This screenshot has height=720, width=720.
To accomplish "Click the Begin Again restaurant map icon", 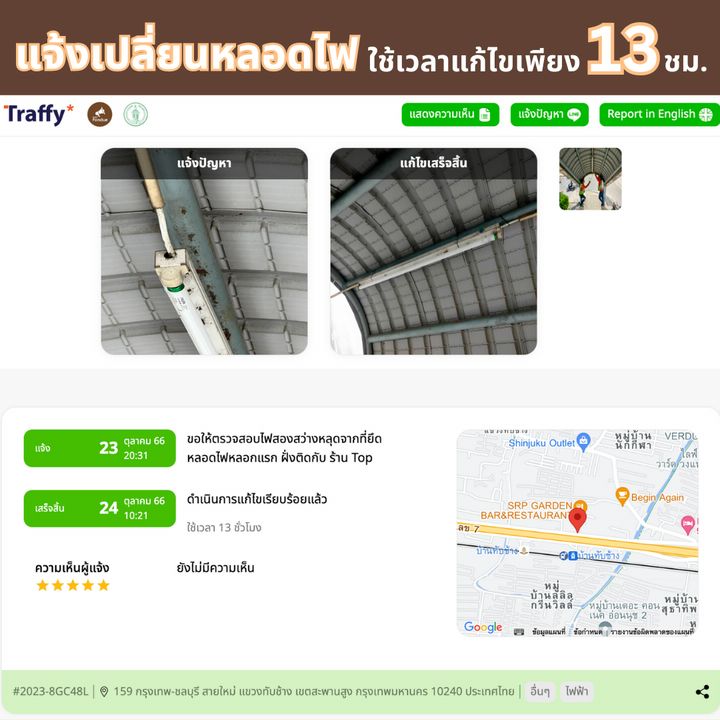I will pyautogui.click(x=622, y=496).
